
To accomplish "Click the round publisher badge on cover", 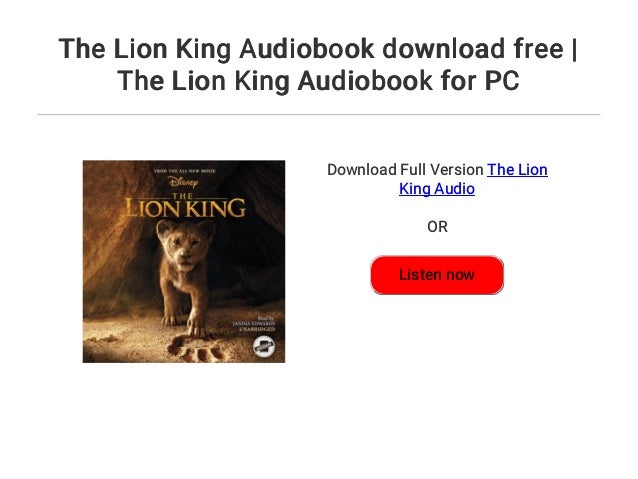I will click(x=264, y=347).
